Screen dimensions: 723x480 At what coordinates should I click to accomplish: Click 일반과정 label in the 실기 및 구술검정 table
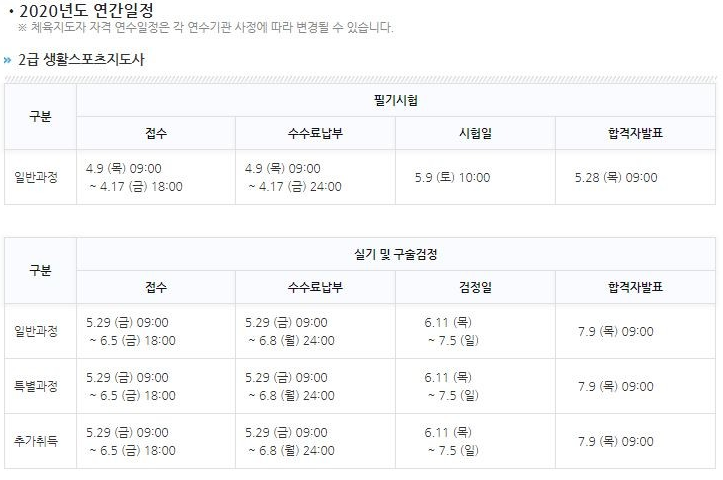(x=36, y=331)
